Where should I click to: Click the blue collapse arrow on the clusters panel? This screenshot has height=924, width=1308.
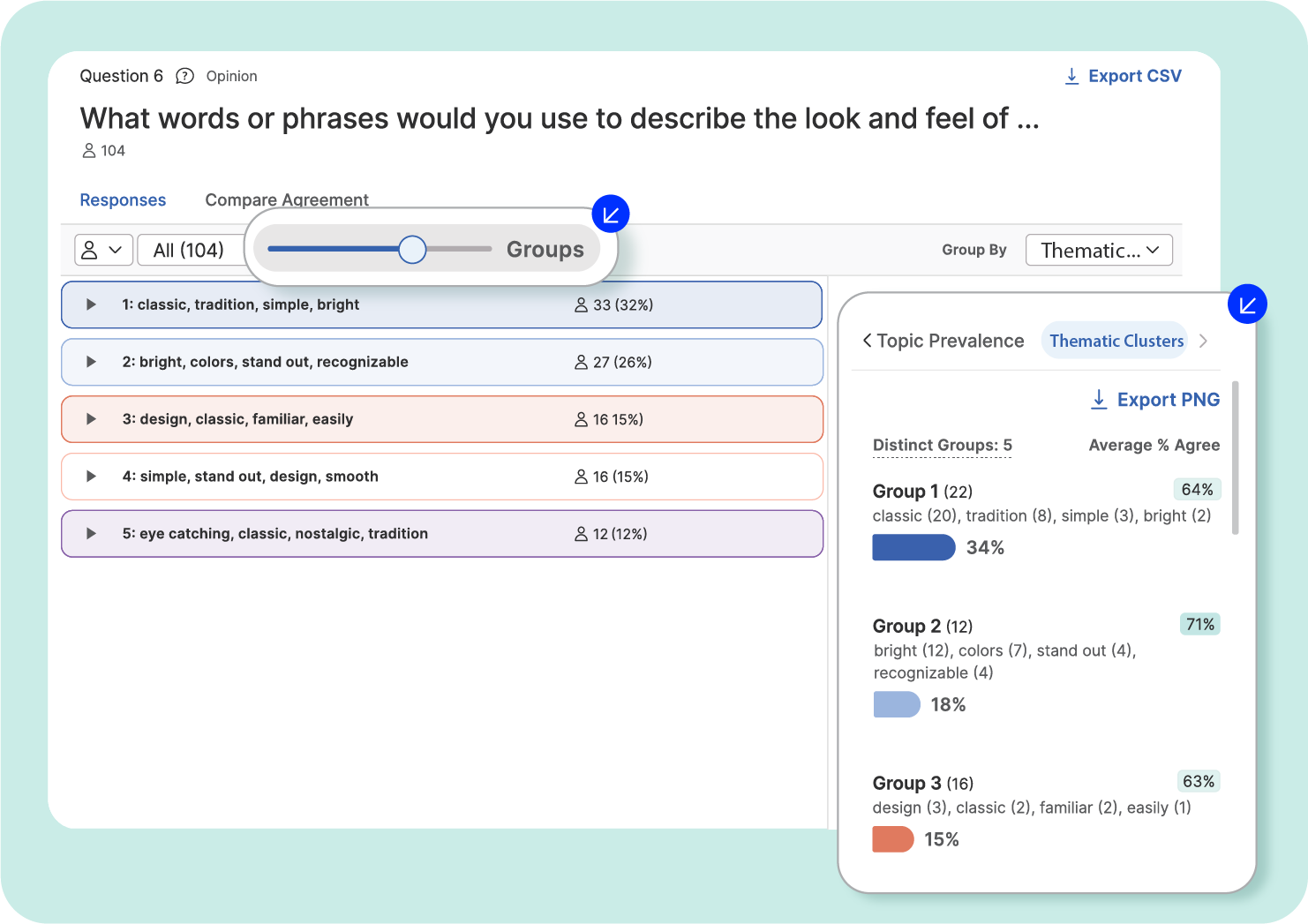[1247, 304]
